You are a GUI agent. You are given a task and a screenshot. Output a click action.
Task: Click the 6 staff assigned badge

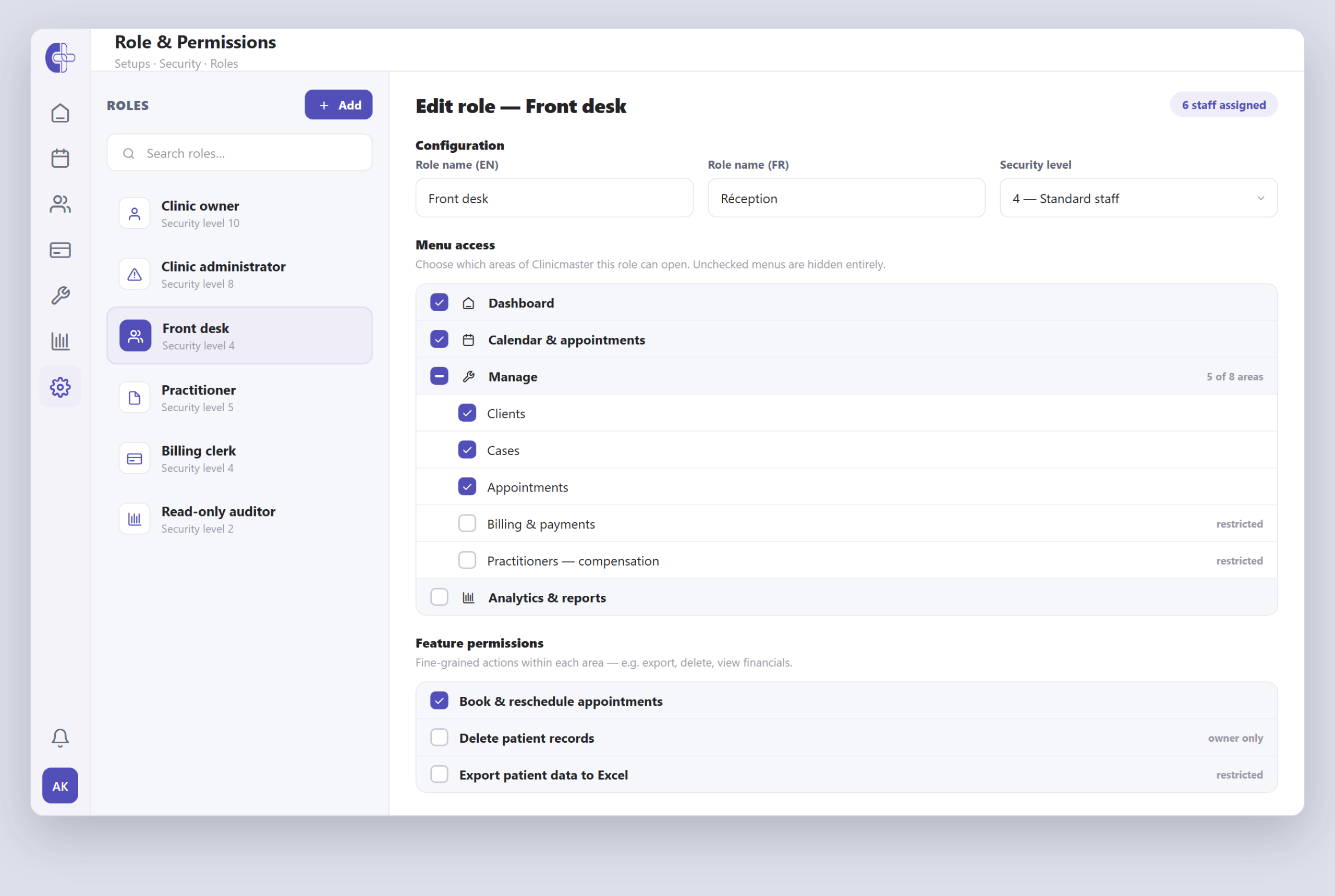[1223, 105]
